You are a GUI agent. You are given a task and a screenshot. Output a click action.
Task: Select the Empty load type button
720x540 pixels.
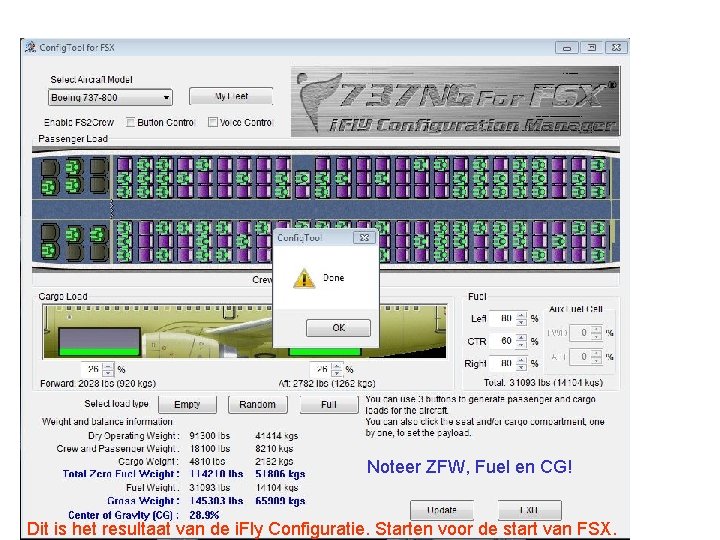click(x=187, y=405)
